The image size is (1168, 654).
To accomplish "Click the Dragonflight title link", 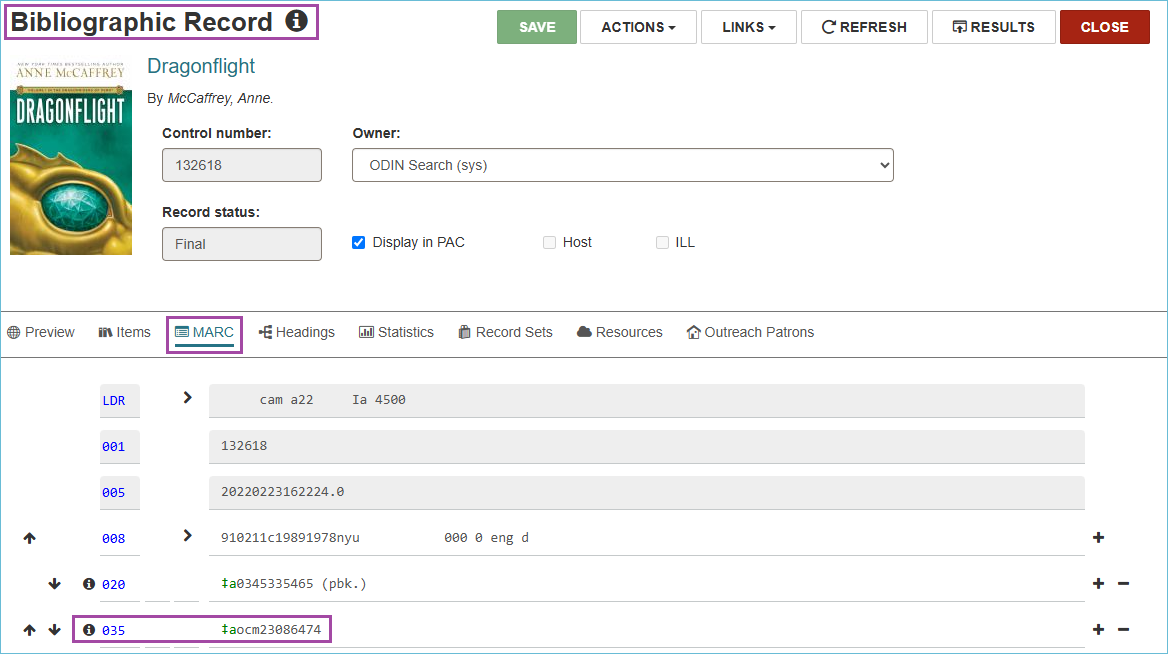I will coord(201,66).
